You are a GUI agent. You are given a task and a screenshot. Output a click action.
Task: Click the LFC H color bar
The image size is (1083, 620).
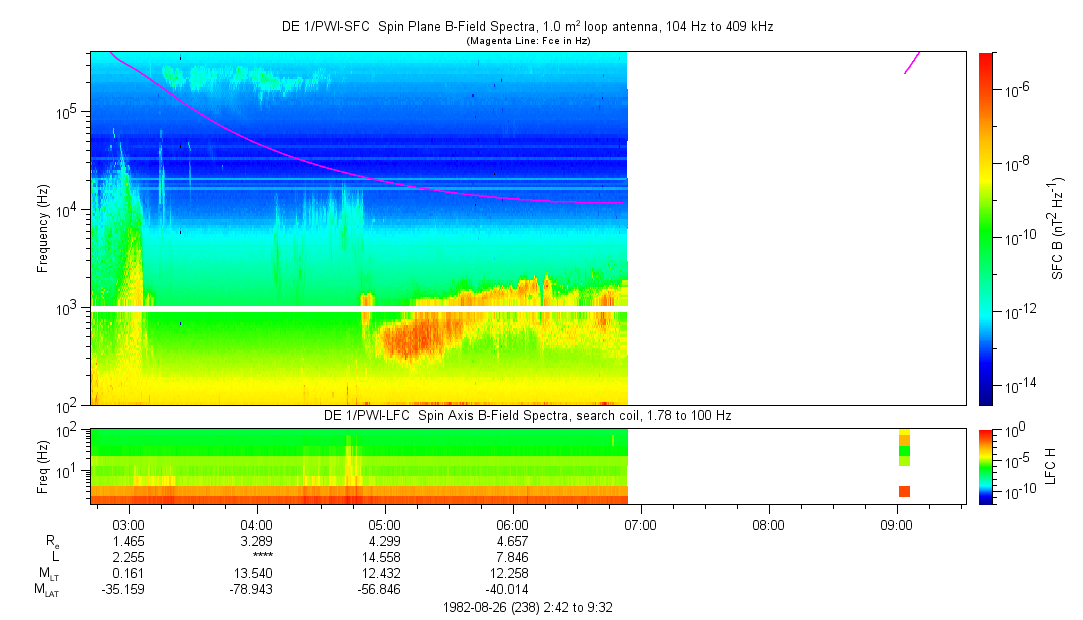(986, 465)
